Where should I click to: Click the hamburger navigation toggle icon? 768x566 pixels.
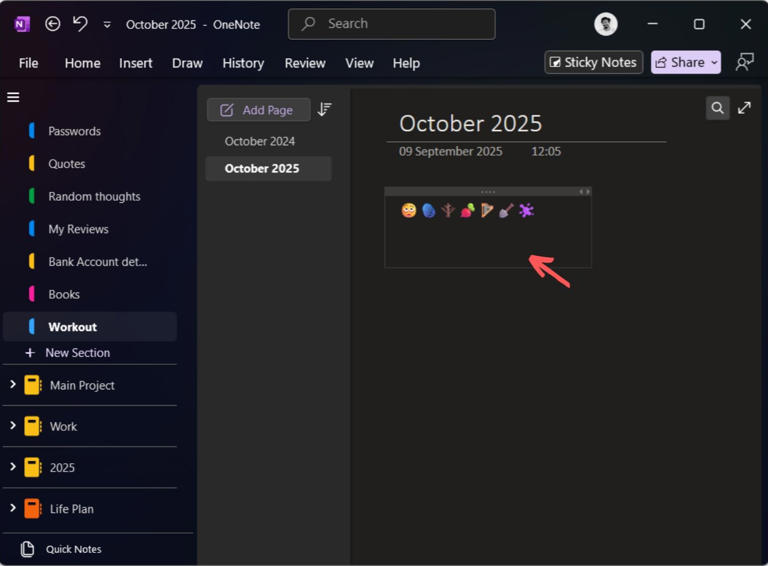coord(13,97)
